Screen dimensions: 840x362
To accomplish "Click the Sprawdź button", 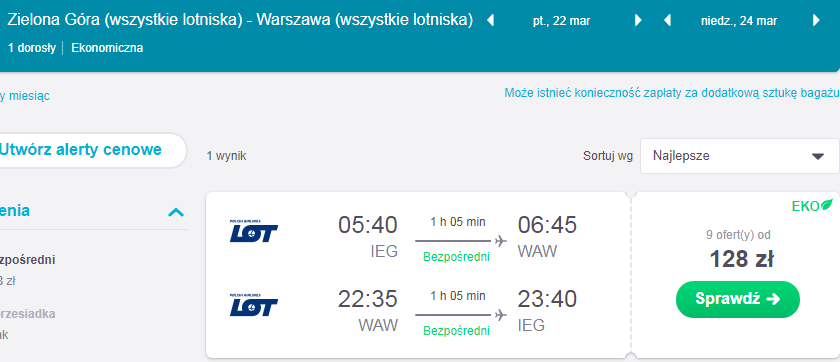I will [x=738, y=299].
